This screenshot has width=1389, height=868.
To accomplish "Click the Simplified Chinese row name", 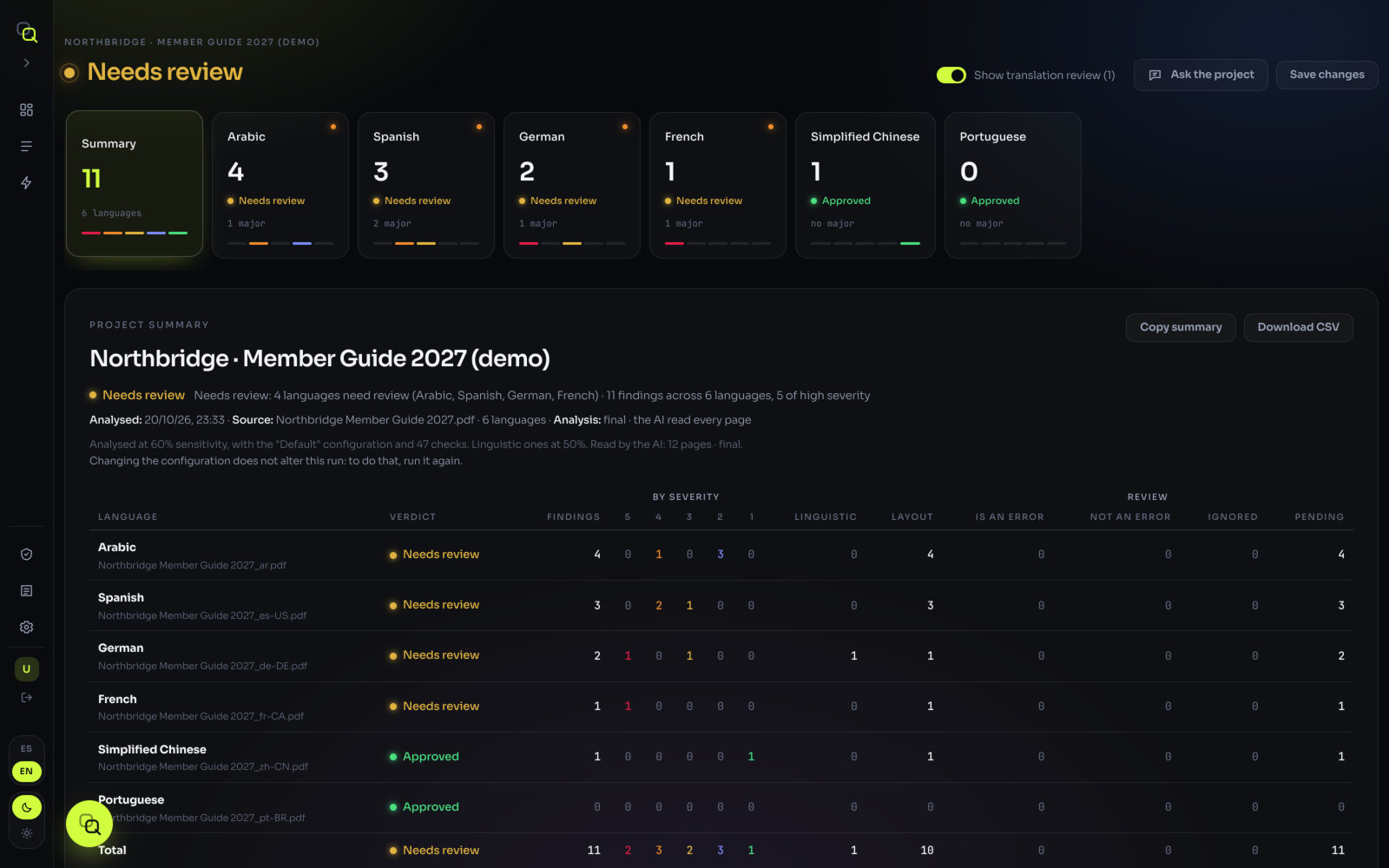I will [x=152, y=750].
